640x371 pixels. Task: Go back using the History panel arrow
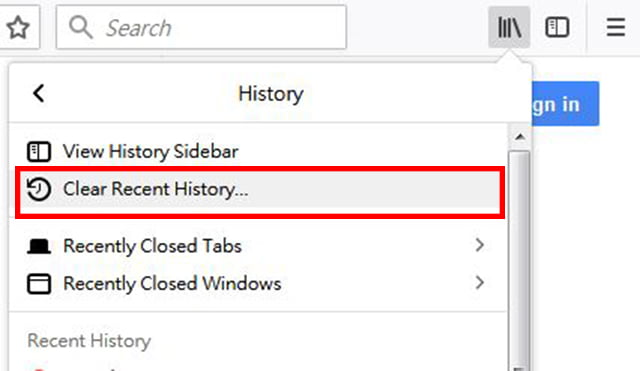pyautogui.click(x=39, y=93)
